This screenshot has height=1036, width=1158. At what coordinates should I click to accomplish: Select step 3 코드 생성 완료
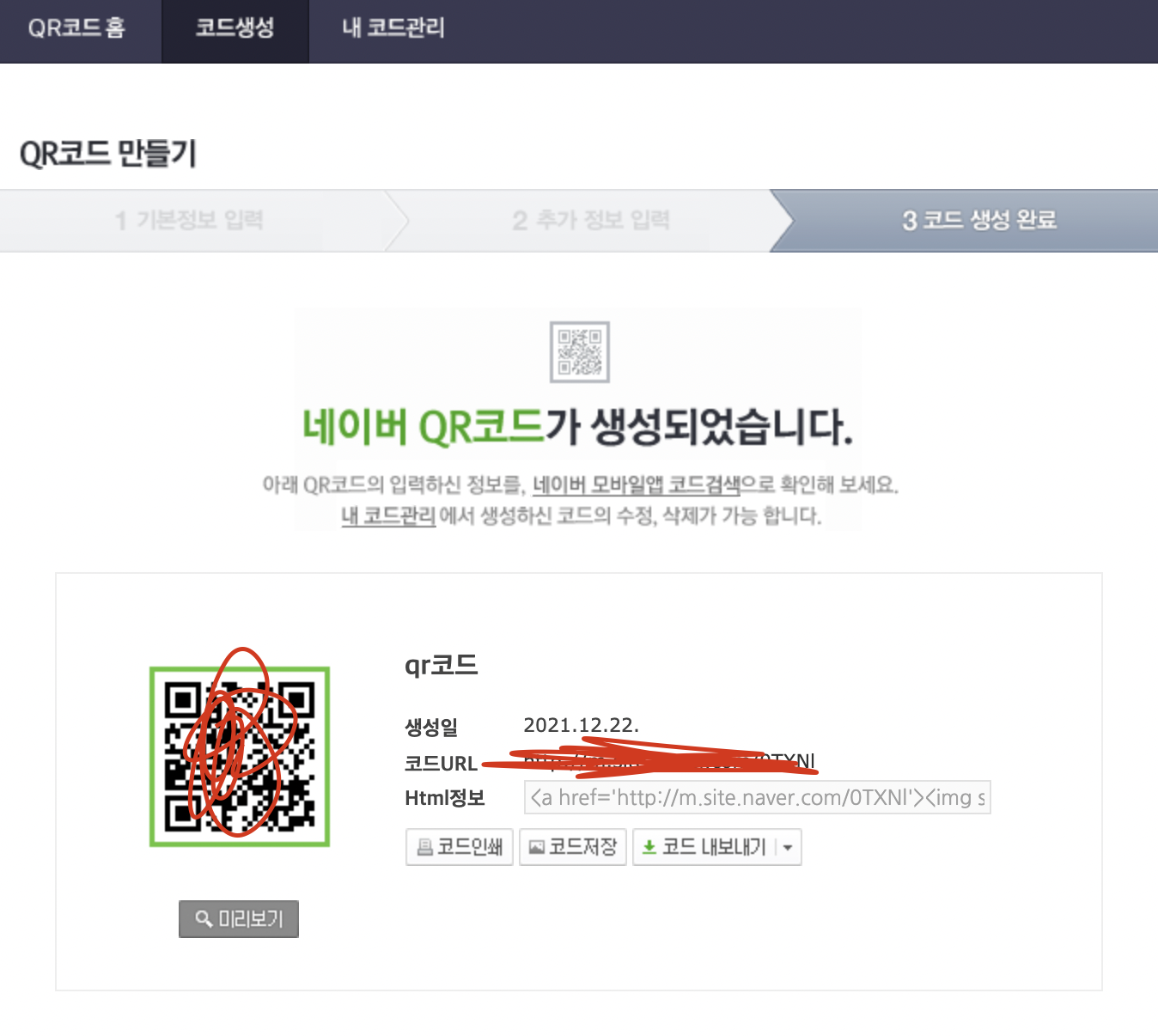(x=979, y=221)
